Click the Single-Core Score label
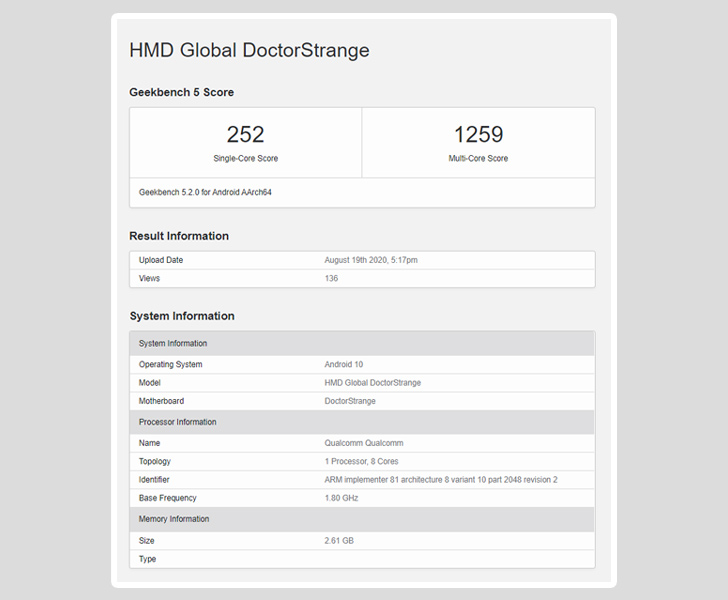Screen dimensions: 728x600 point(246,158)
